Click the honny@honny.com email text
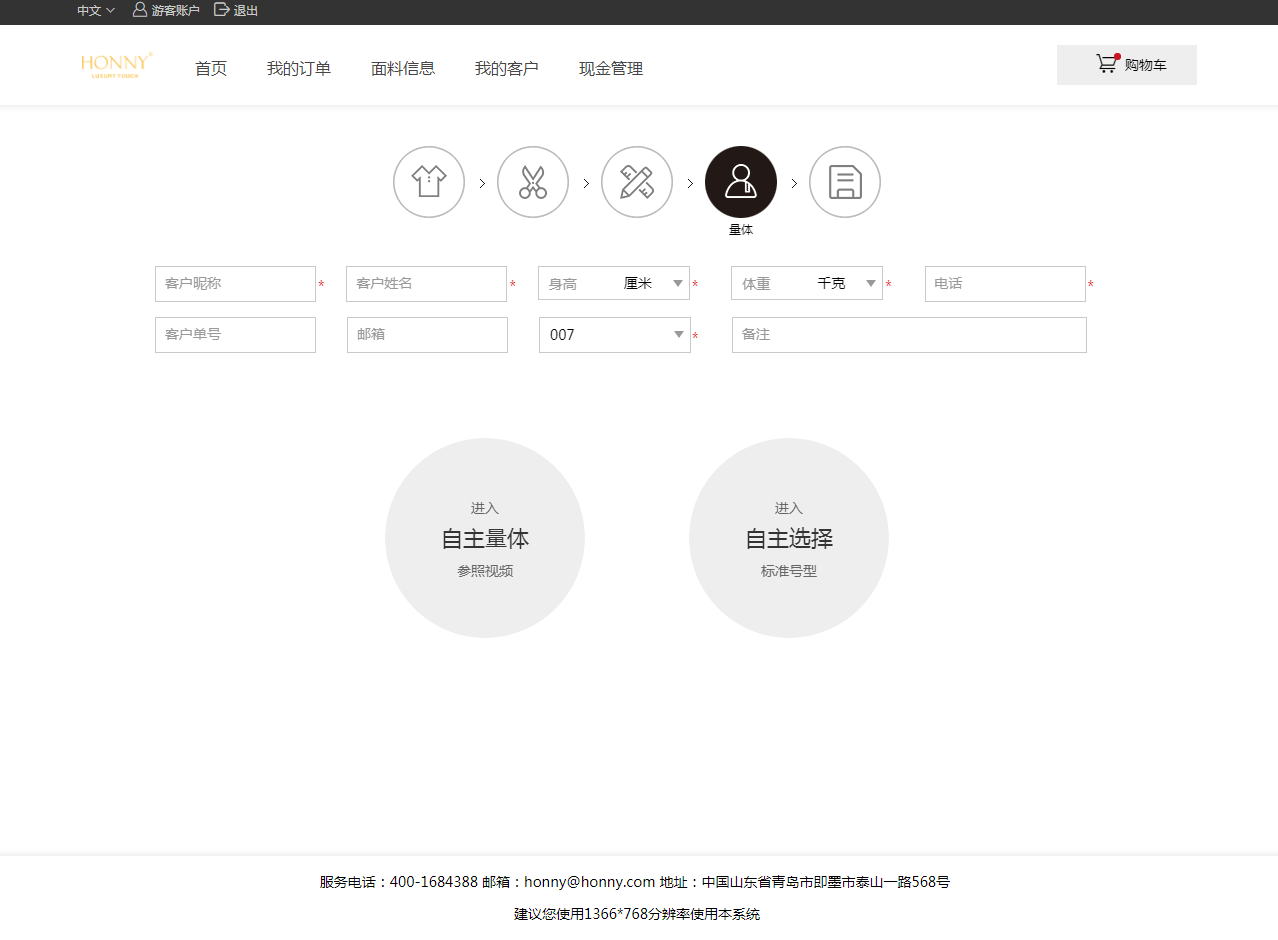The width and height of the screenshot is (1278, 940). (589, 882)
